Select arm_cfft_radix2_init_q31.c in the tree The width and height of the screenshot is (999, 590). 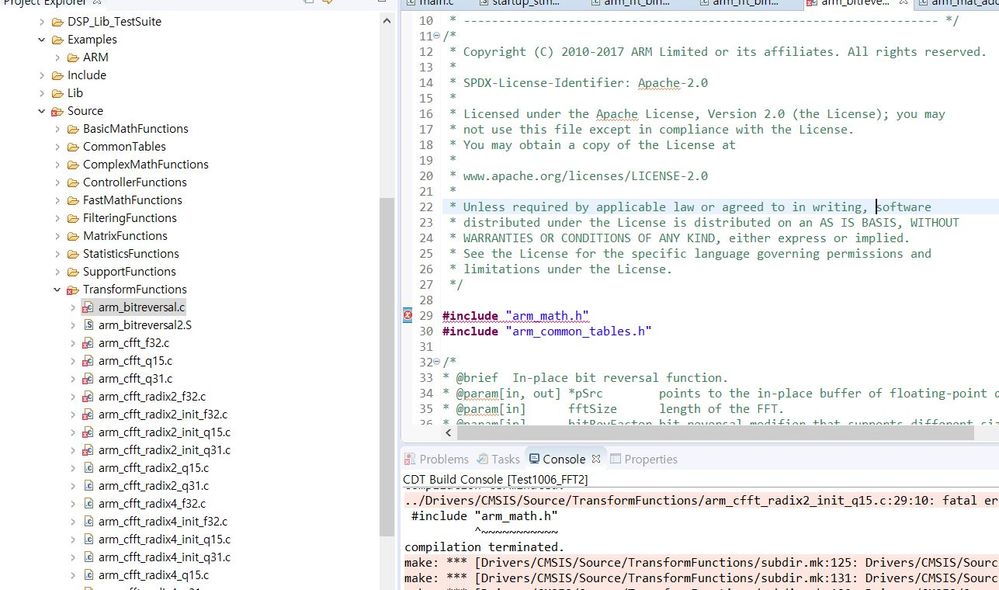pyautogui.click(x=164, y=450)
